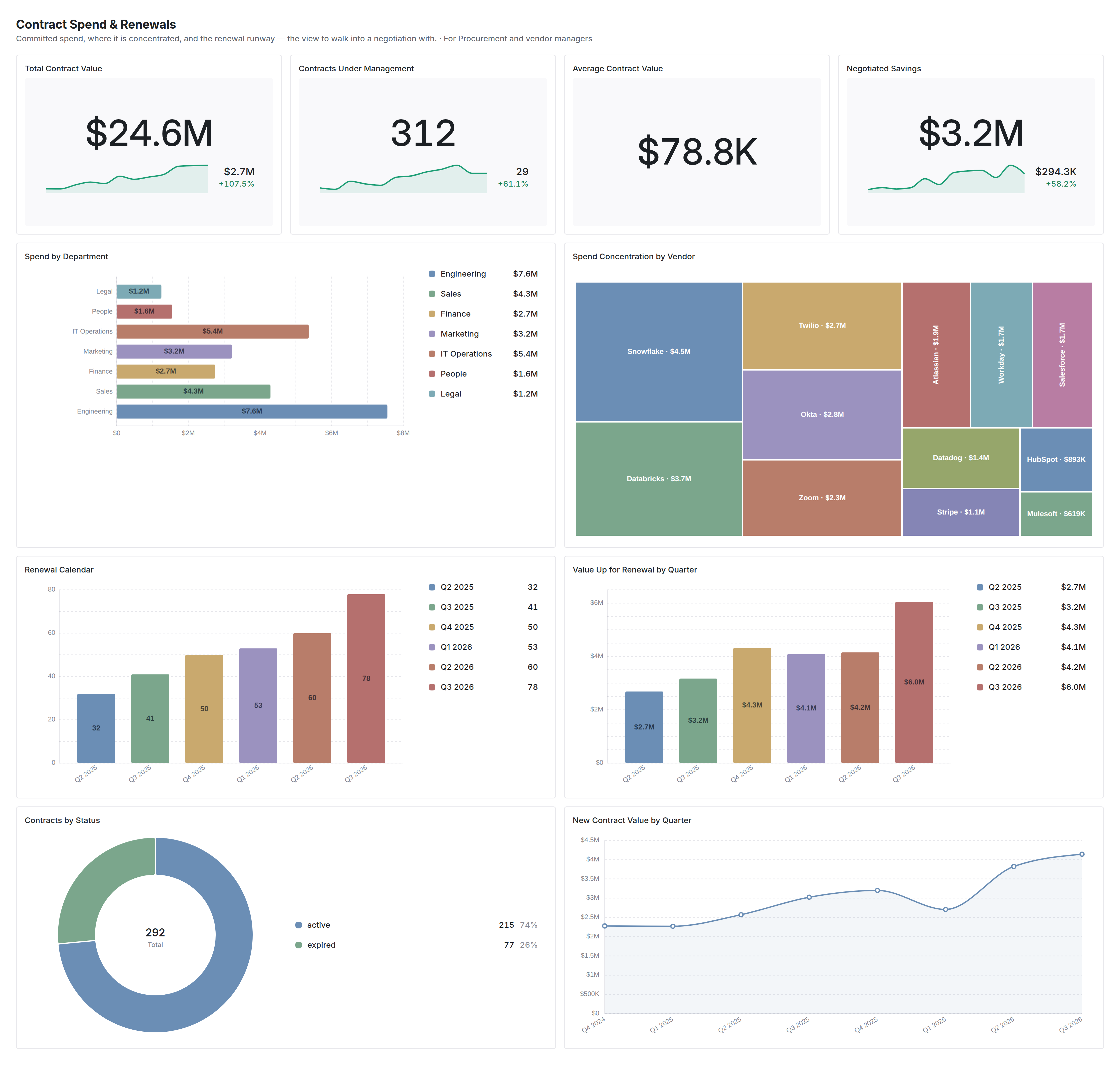Click the Workday $1.7M treemap tile
The image size is (1120, 1065).
[1001, 354]
